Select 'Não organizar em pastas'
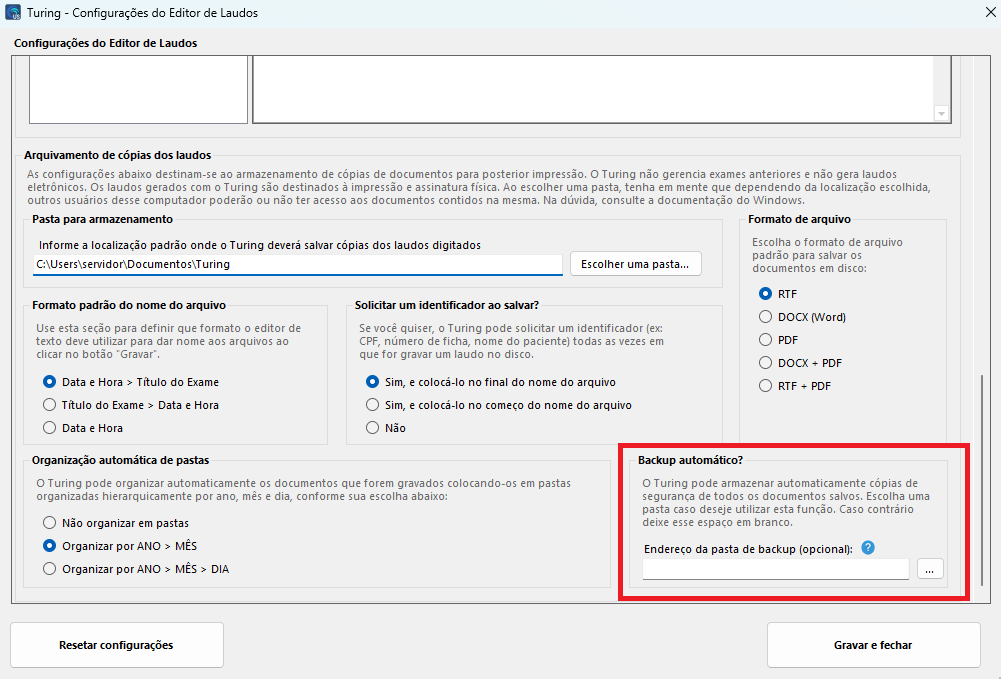The height and width of the screenshot is (679, 1001). pos(50,523)
